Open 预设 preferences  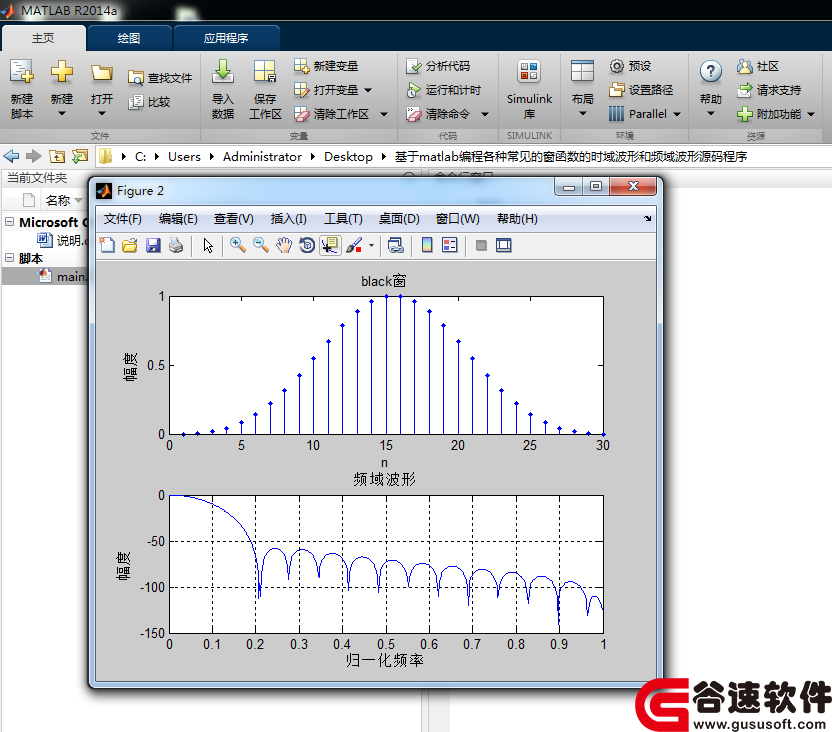click(630, 66)
